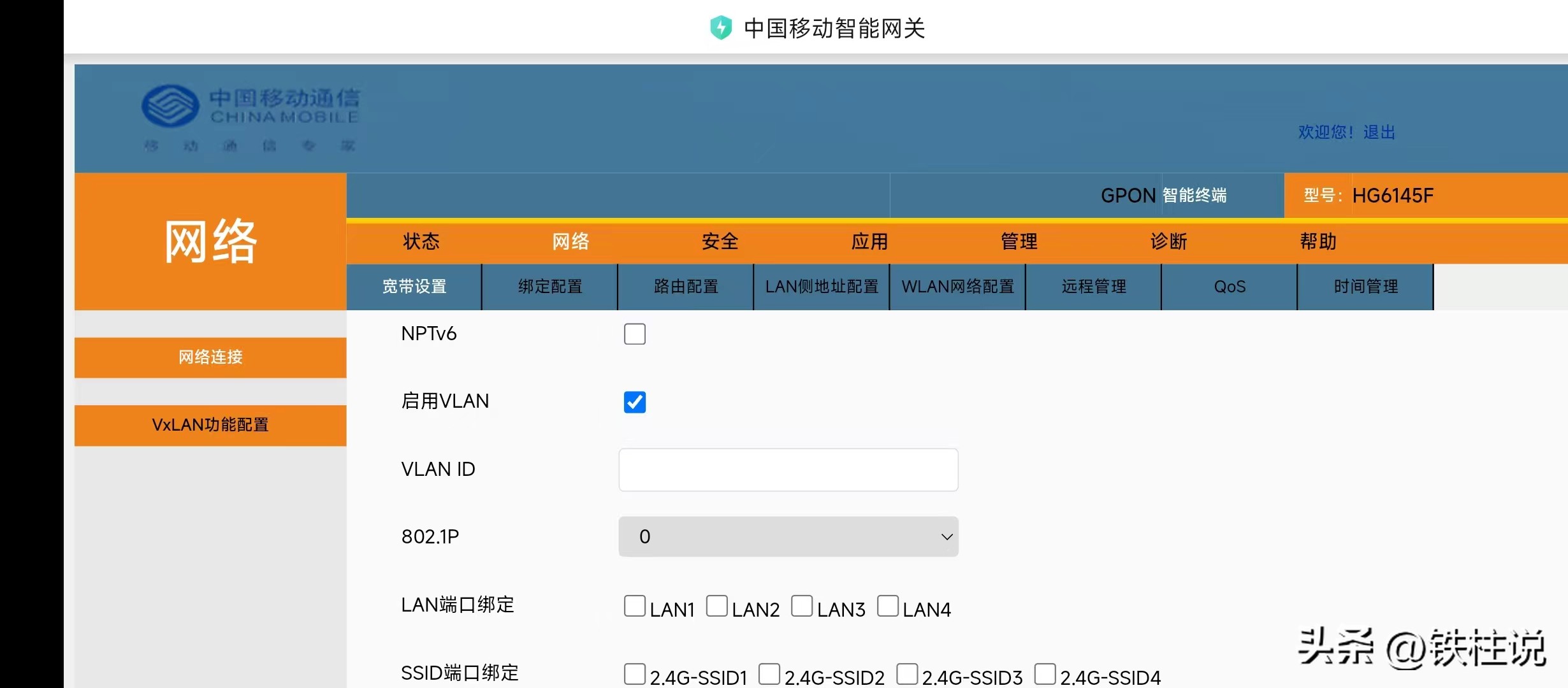Enable 2.4G-SSID1 port binding
The height and width of the screenshot is (688, 1568).
634,673
